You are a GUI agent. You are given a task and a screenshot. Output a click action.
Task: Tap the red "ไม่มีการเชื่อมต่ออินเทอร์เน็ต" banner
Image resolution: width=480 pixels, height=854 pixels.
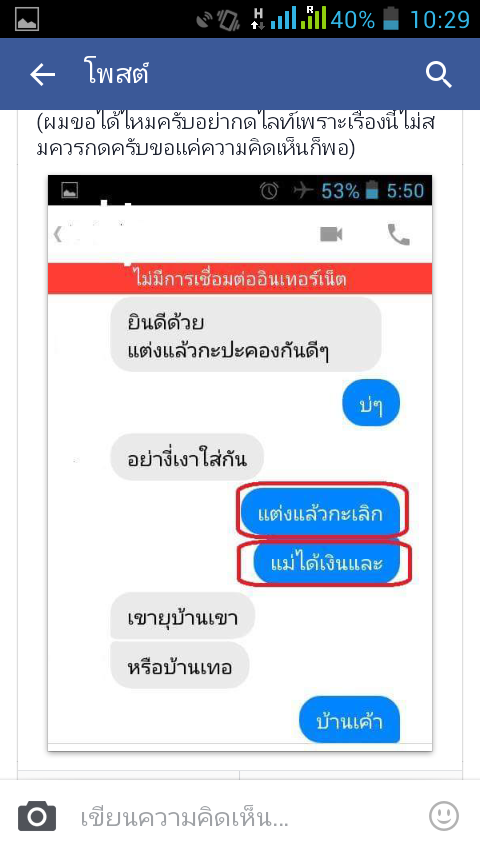point(240,279)
